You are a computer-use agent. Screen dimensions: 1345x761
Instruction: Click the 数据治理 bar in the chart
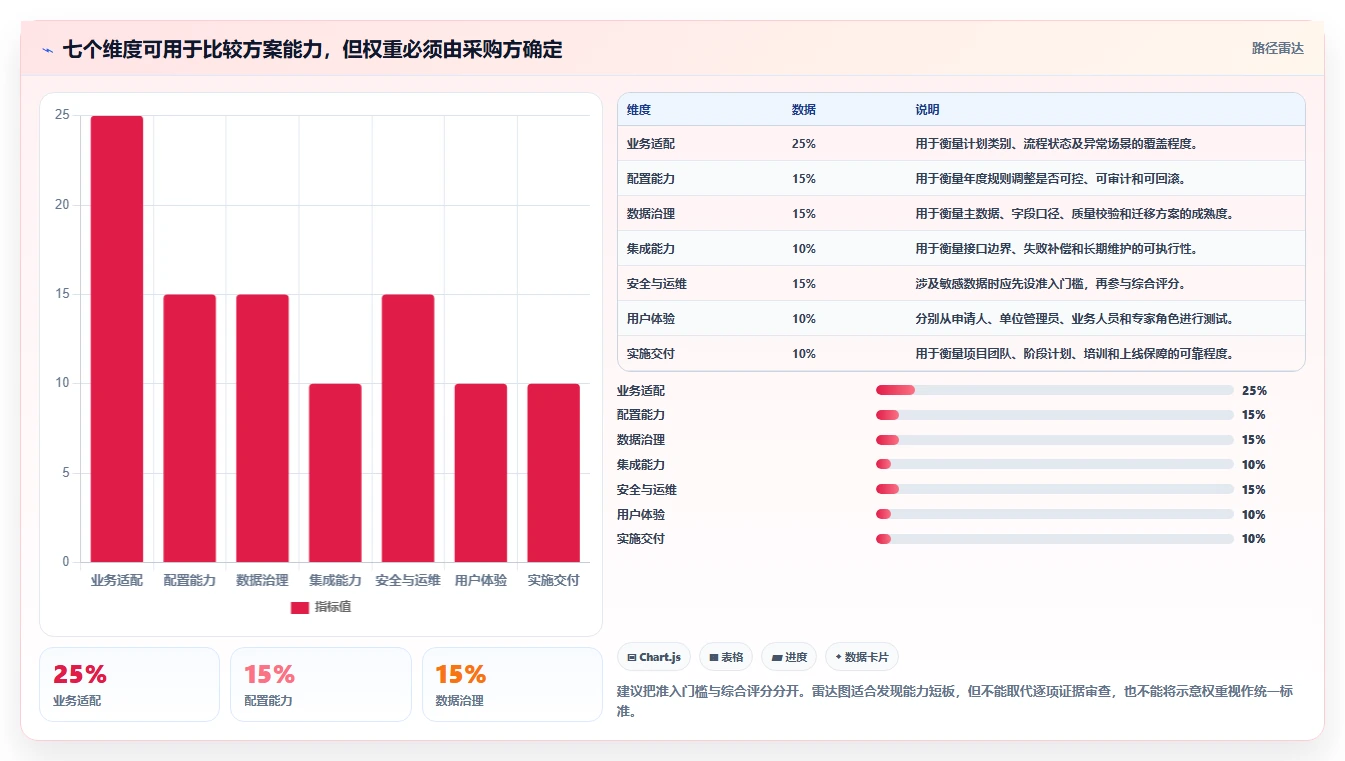coord(262,428)
